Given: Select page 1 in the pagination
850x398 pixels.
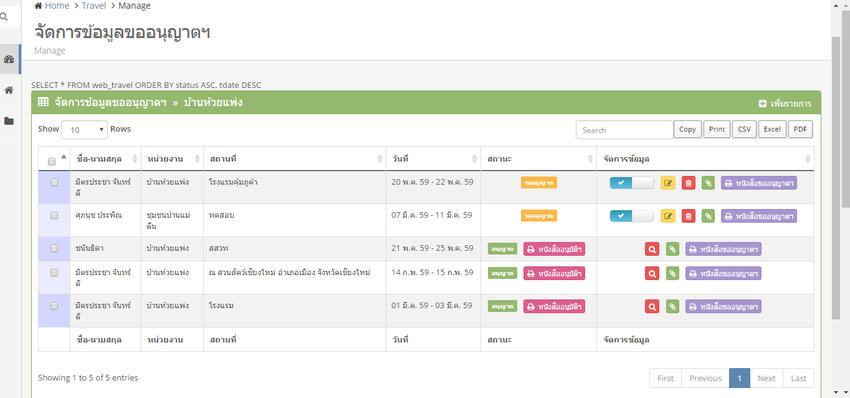Looking at the screenshot, I should click(739, 378).
